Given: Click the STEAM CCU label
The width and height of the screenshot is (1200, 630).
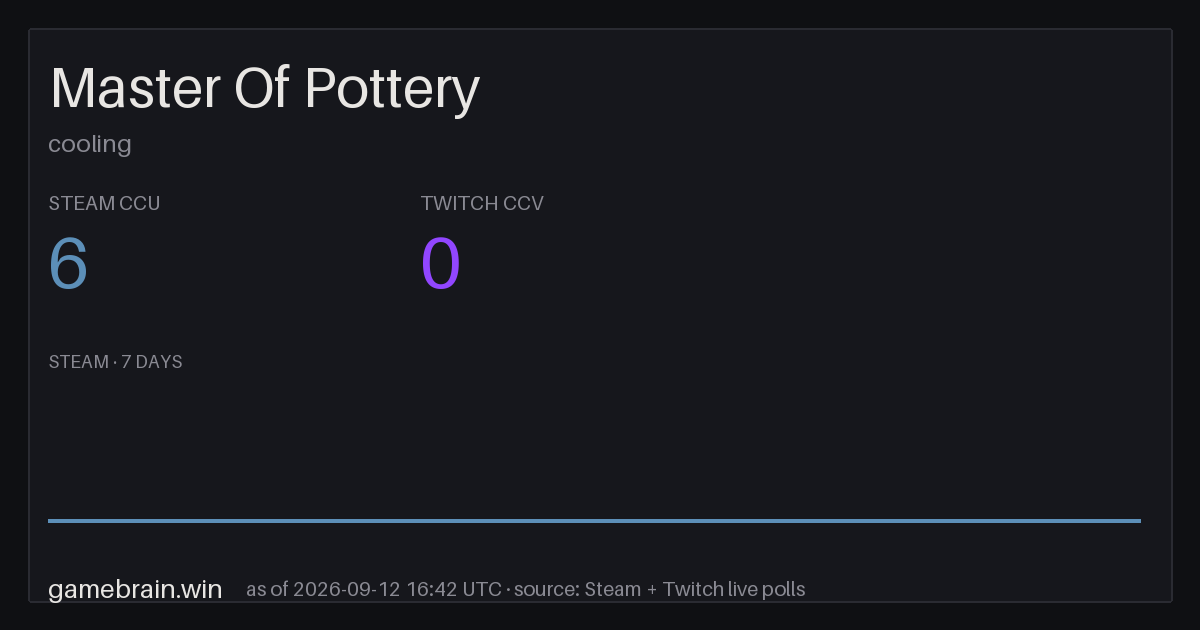Looking at the screenshot, I should [x=104, y=203].
